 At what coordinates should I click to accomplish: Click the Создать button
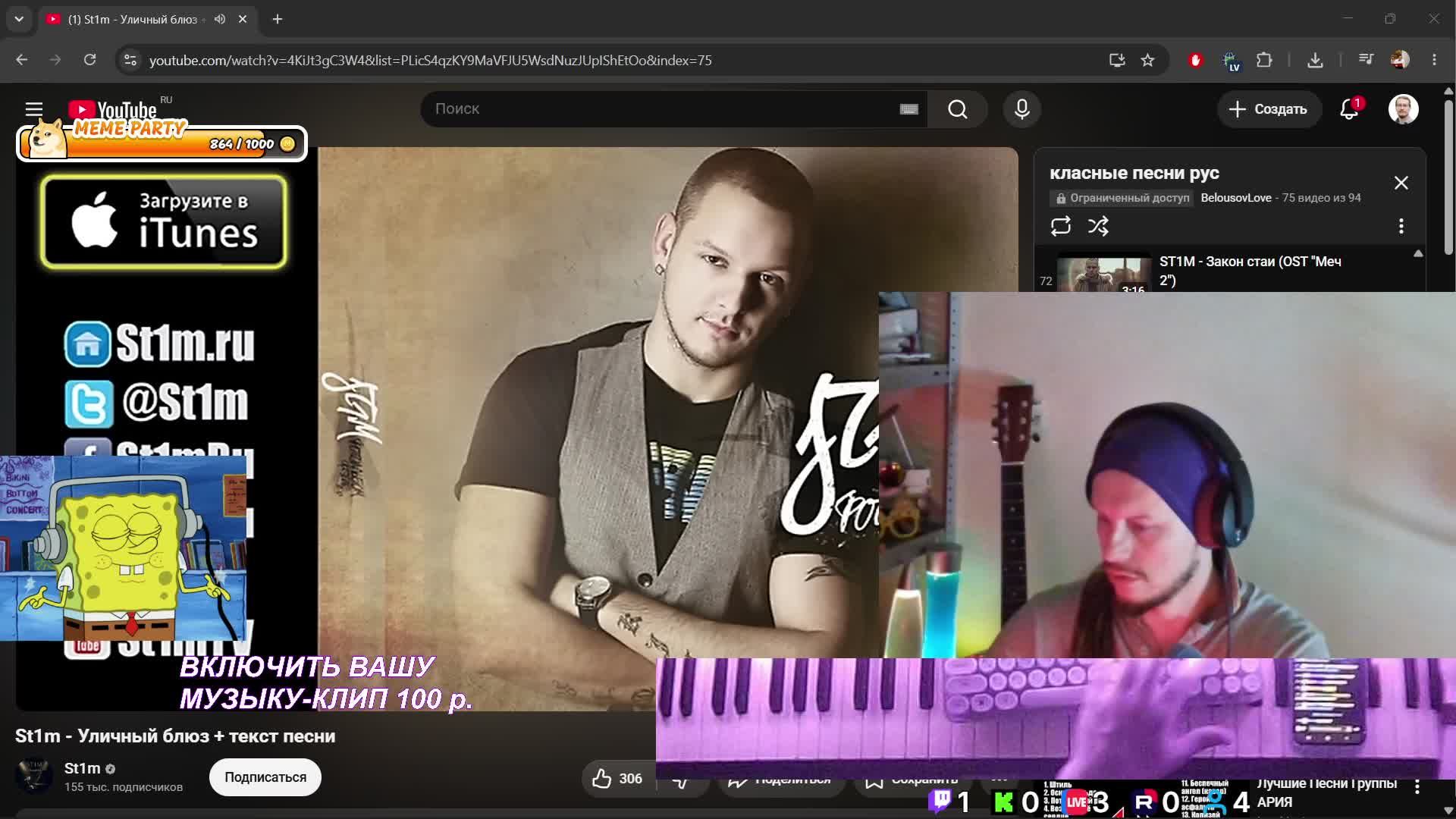coord(1269,109)
